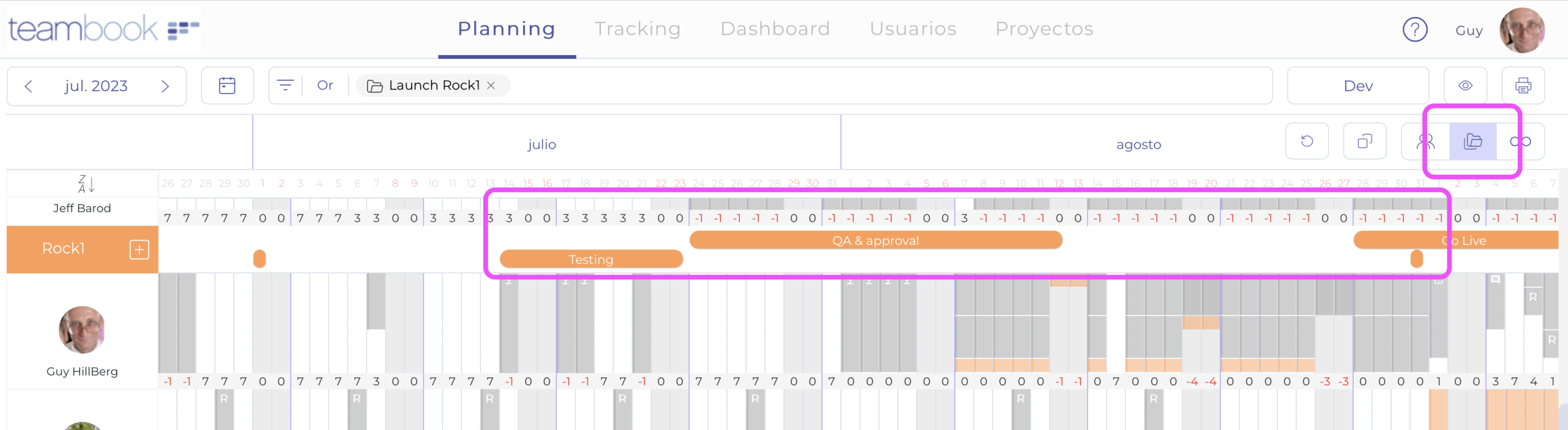Screen dimensions: 1568x430
Task: Switch to the Dashboard tab
Action: [x=775, y=29]
